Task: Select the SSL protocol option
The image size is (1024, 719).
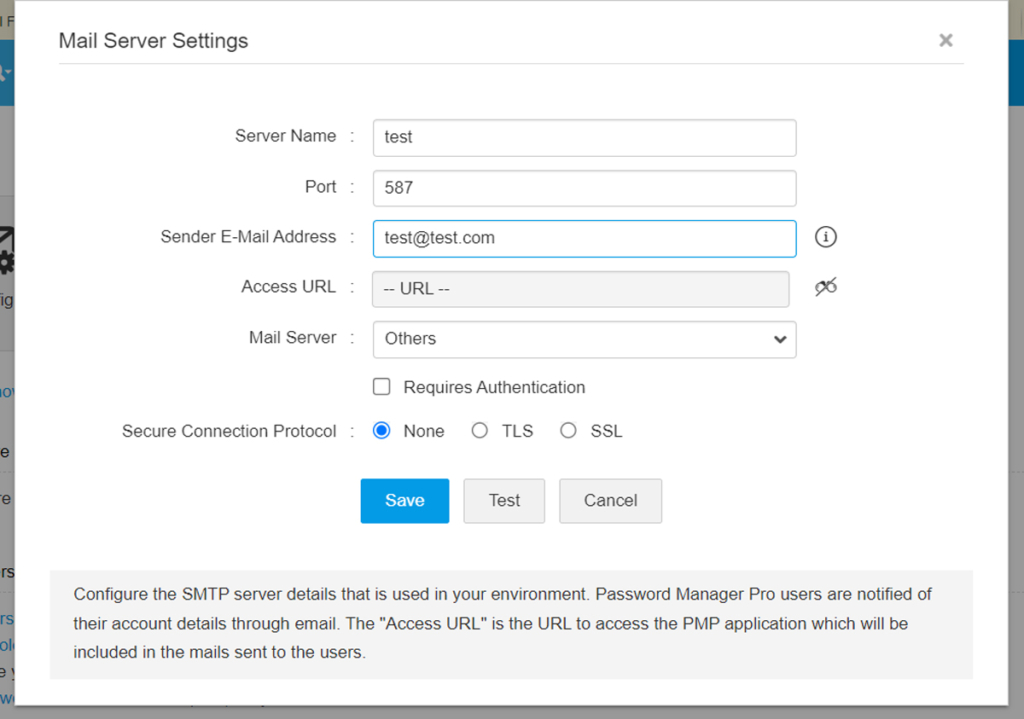Action: click(568, 430)
